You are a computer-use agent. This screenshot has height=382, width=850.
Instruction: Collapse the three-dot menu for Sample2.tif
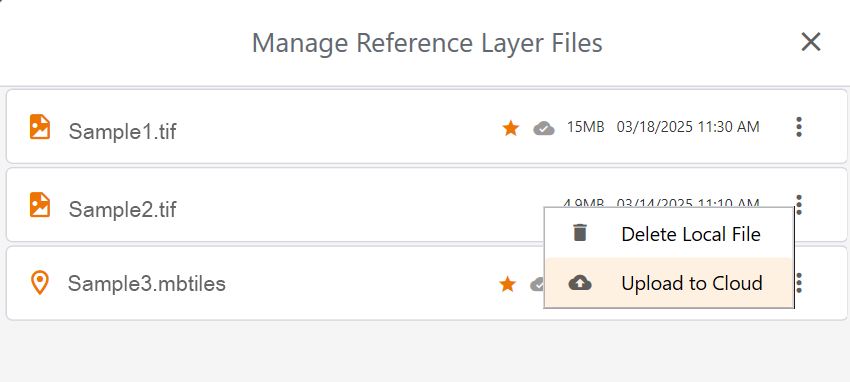(799, 204)
